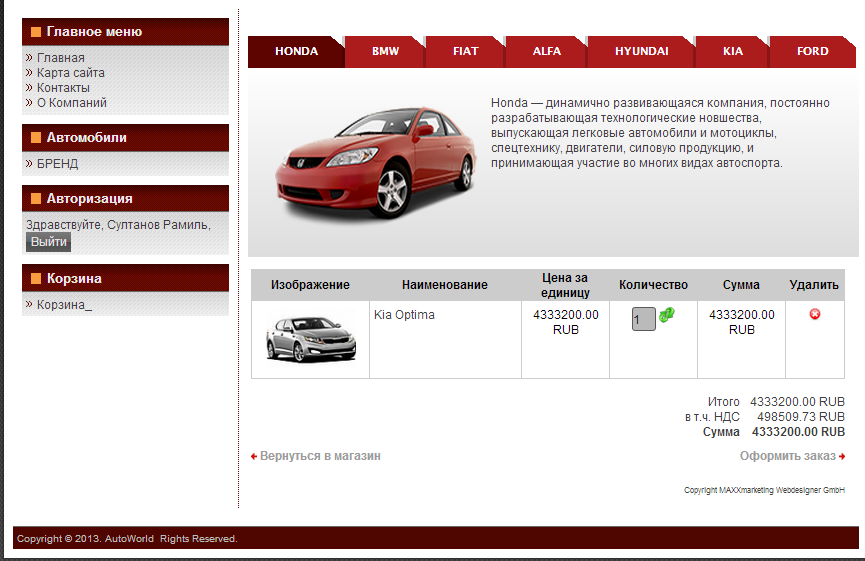
Task: Select the FIAT tab
Action: (466, 51)
